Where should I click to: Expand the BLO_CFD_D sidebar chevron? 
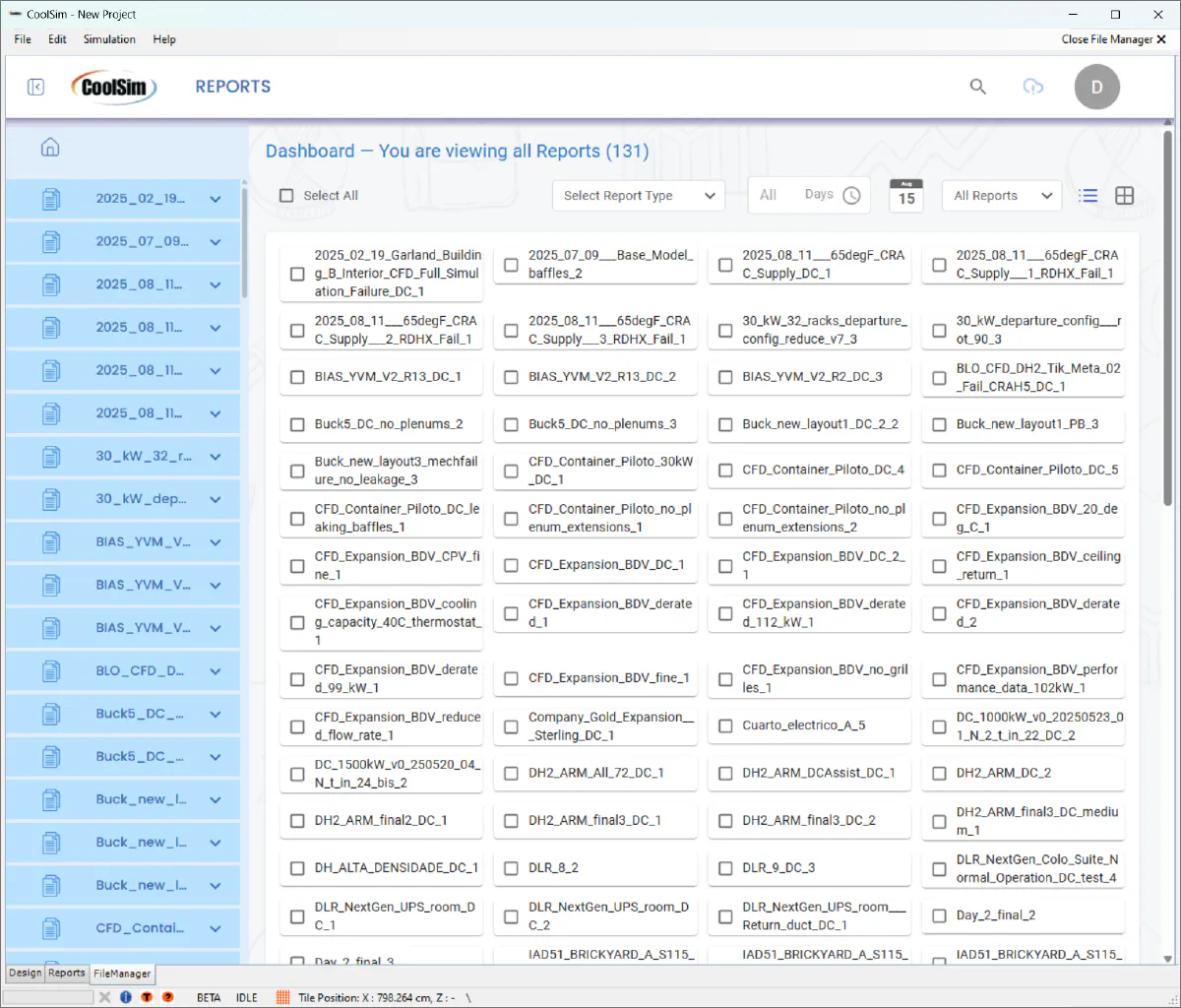pyautogui.click(x=215, y=671)
